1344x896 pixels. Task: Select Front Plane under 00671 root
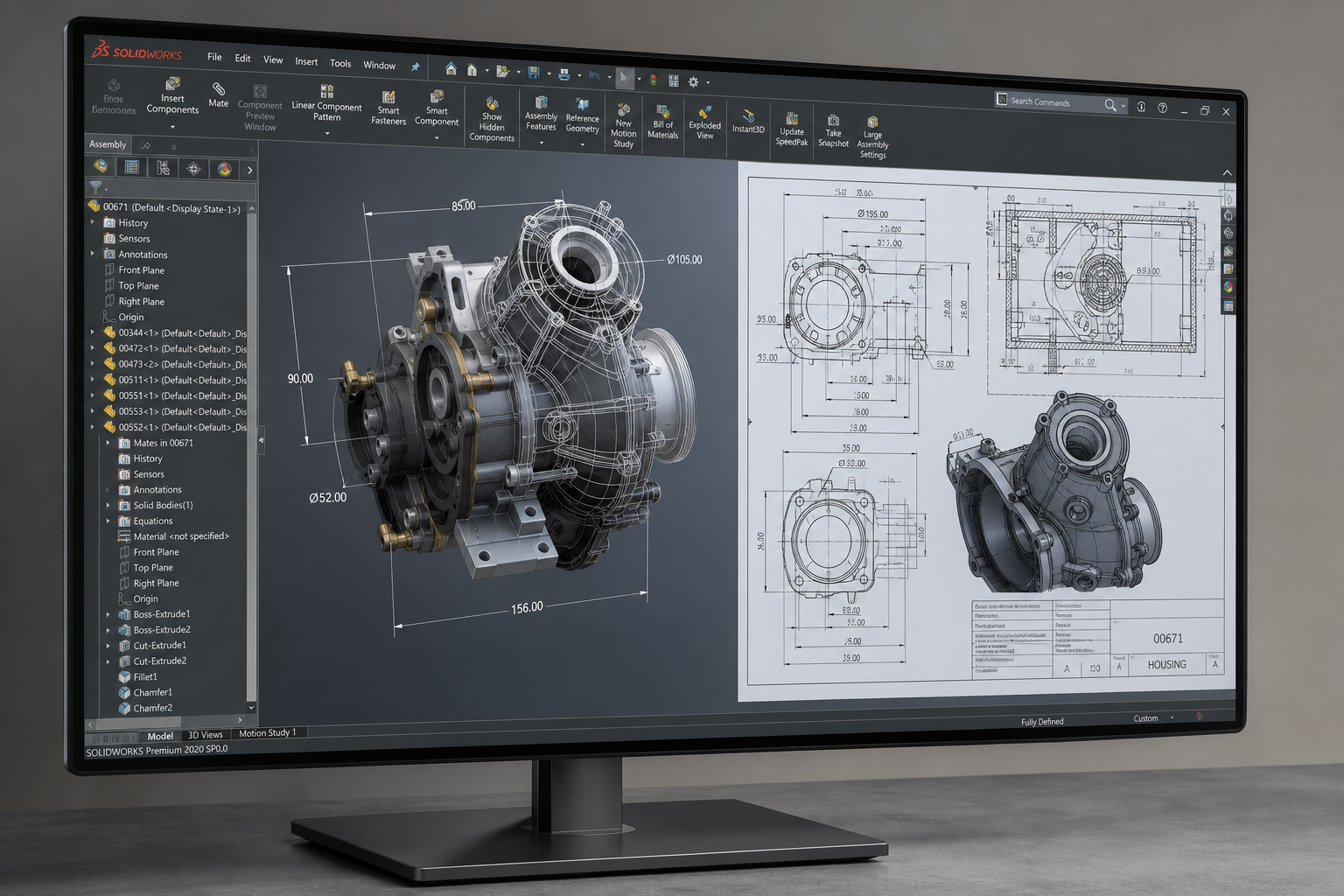coord(141,270)
